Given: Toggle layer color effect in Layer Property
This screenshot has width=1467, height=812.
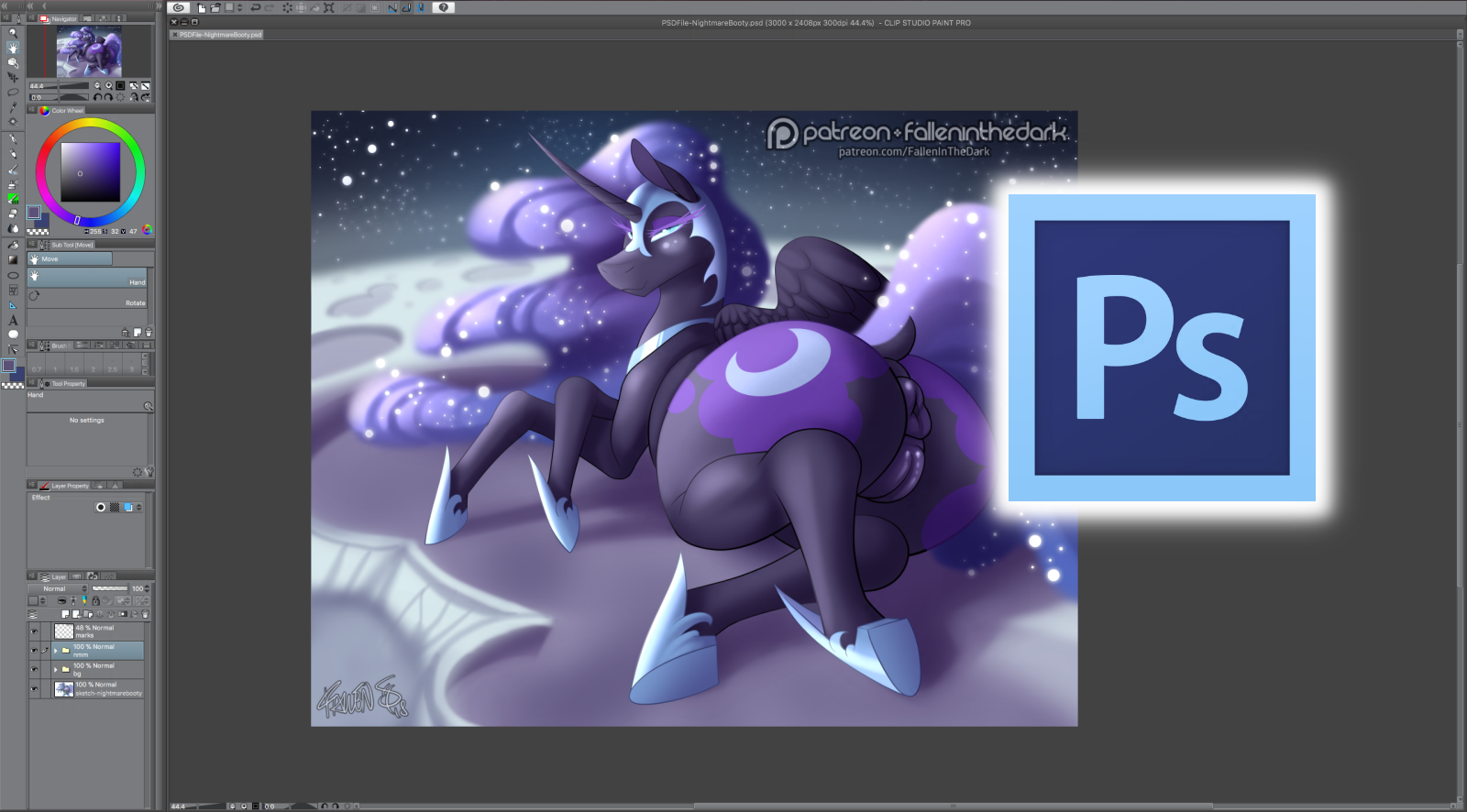Looking at the screenshot, I should click(x=128, y=507).
